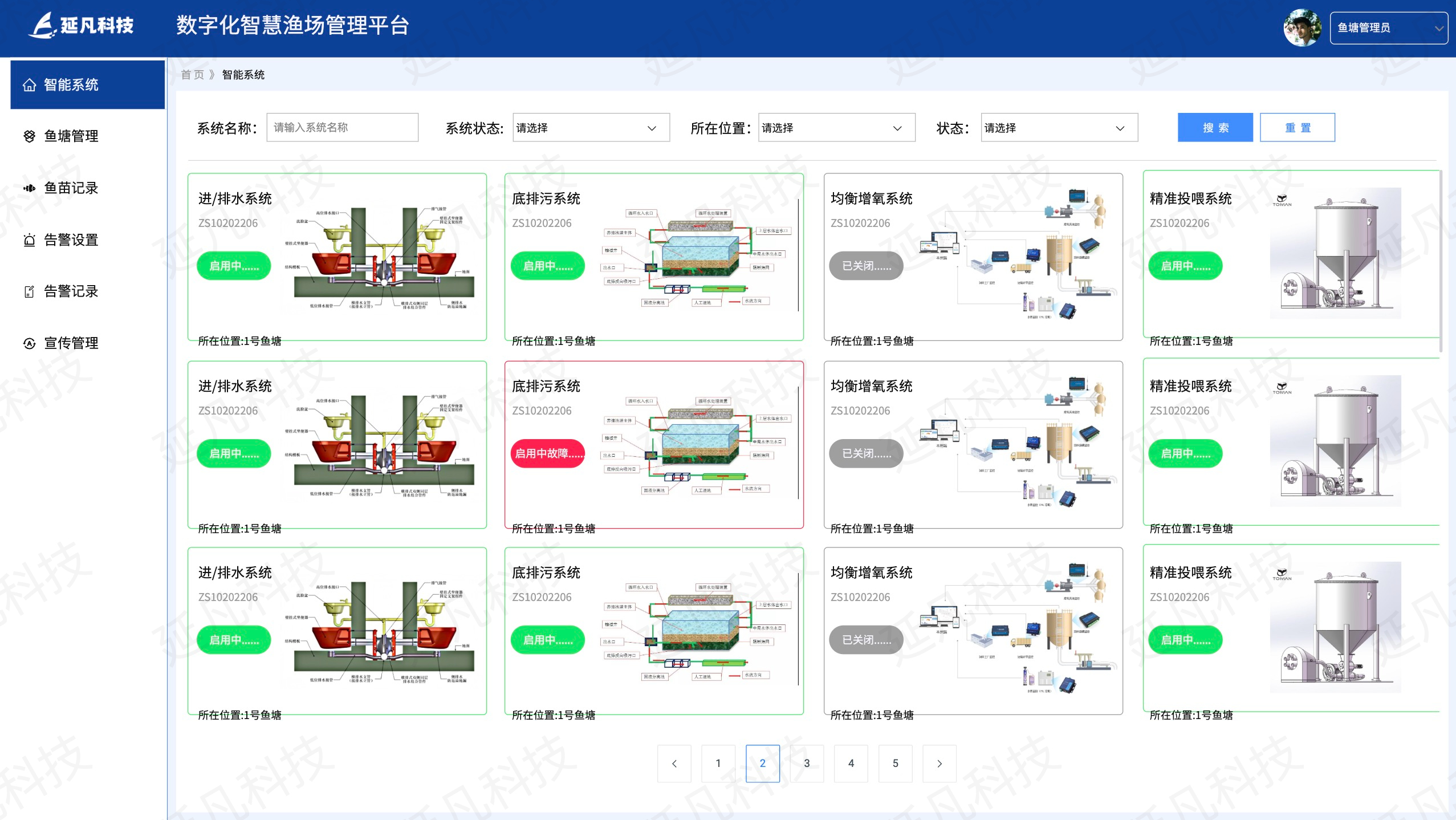This screenshot has height=820, width=1456.
Task: Select page 1 in pagination
Action: pyautogui.click(x=718, y=764)
